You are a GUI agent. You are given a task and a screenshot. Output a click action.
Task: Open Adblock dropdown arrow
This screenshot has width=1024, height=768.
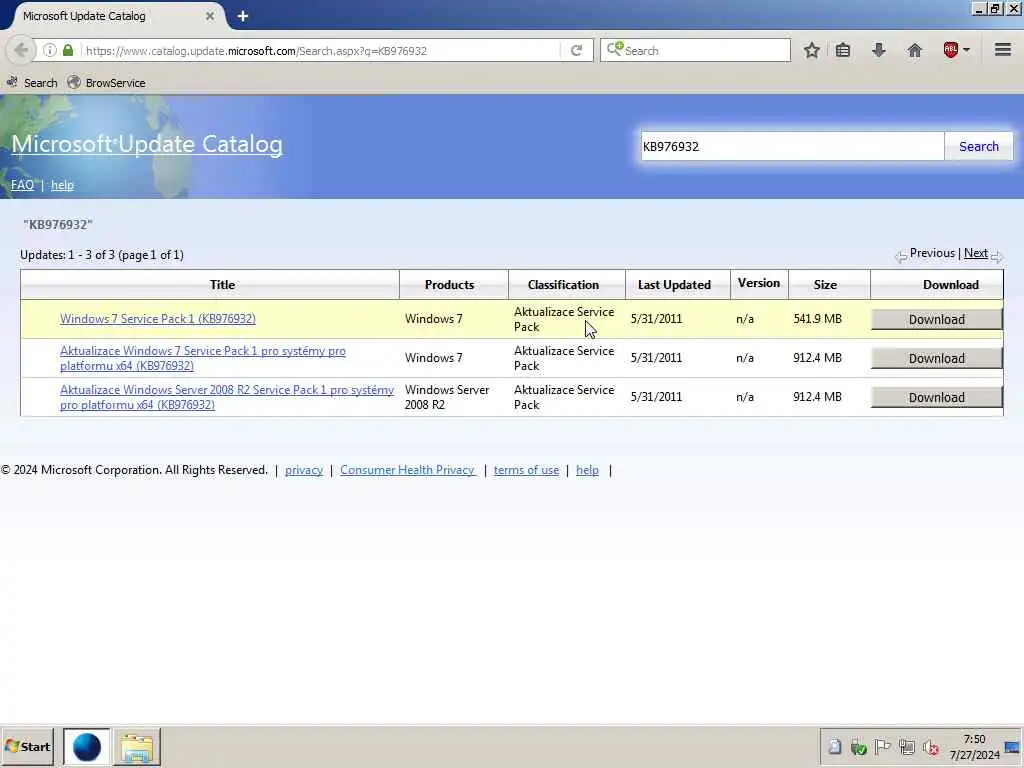pyautogui.click(x=967, y=50)
